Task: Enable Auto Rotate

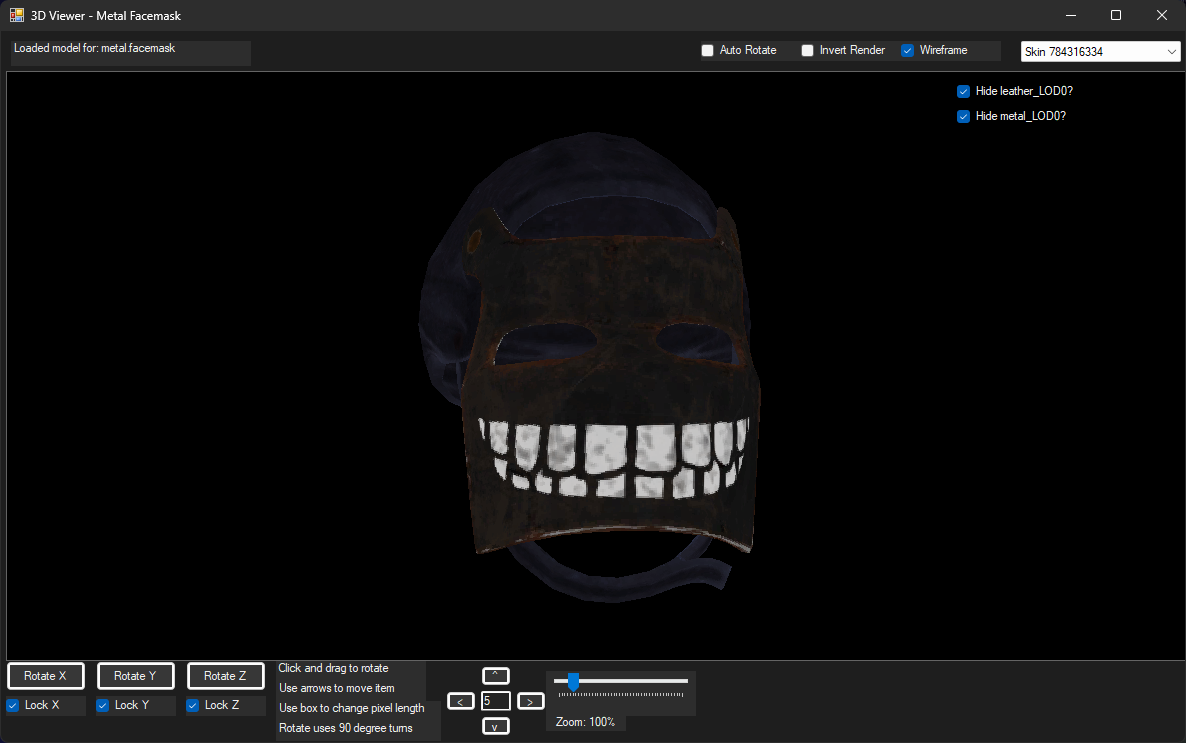Action: pos(708,49)
